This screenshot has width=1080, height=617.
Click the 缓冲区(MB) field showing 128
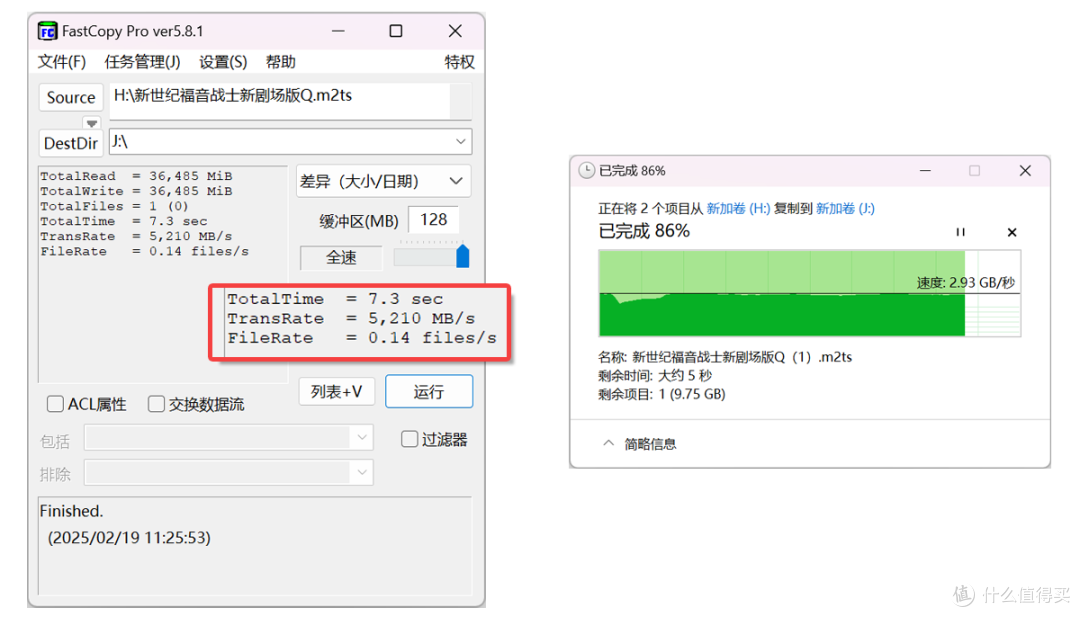click(x=433, y=220)
